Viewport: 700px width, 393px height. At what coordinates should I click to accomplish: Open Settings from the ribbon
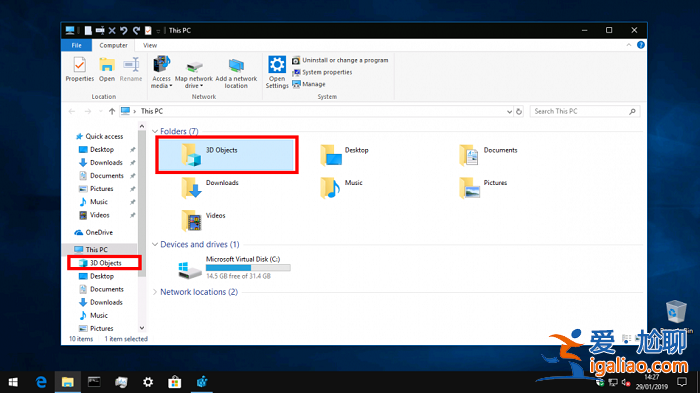click(x=277, y=72)
